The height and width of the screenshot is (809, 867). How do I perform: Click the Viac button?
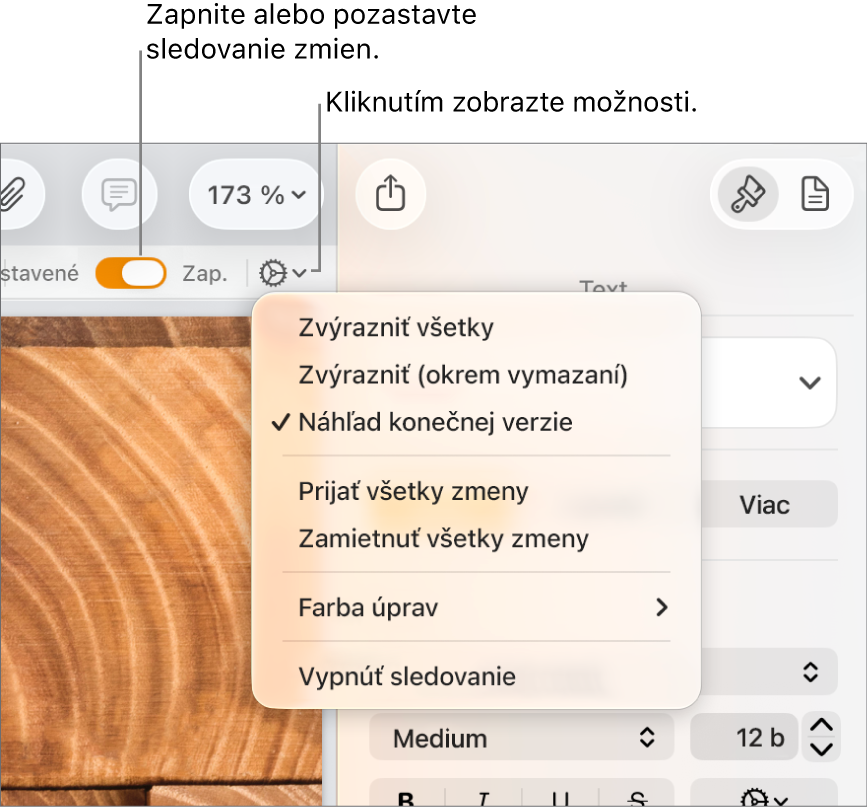coord(769,504)
